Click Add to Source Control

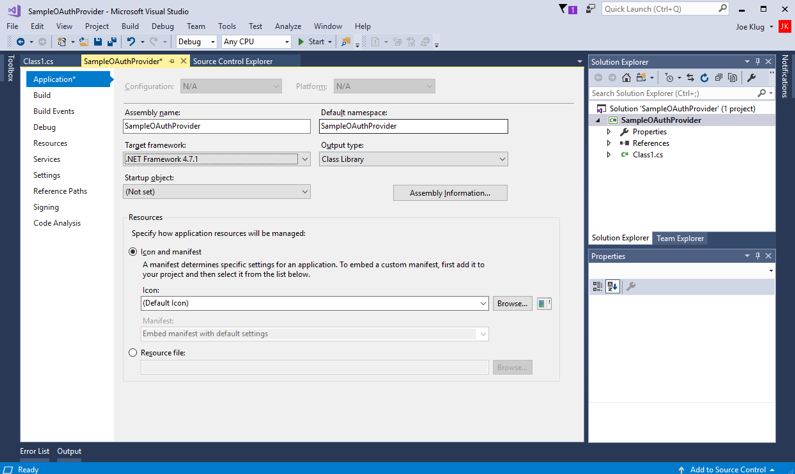pyautogui.click(x=728, y=469)
